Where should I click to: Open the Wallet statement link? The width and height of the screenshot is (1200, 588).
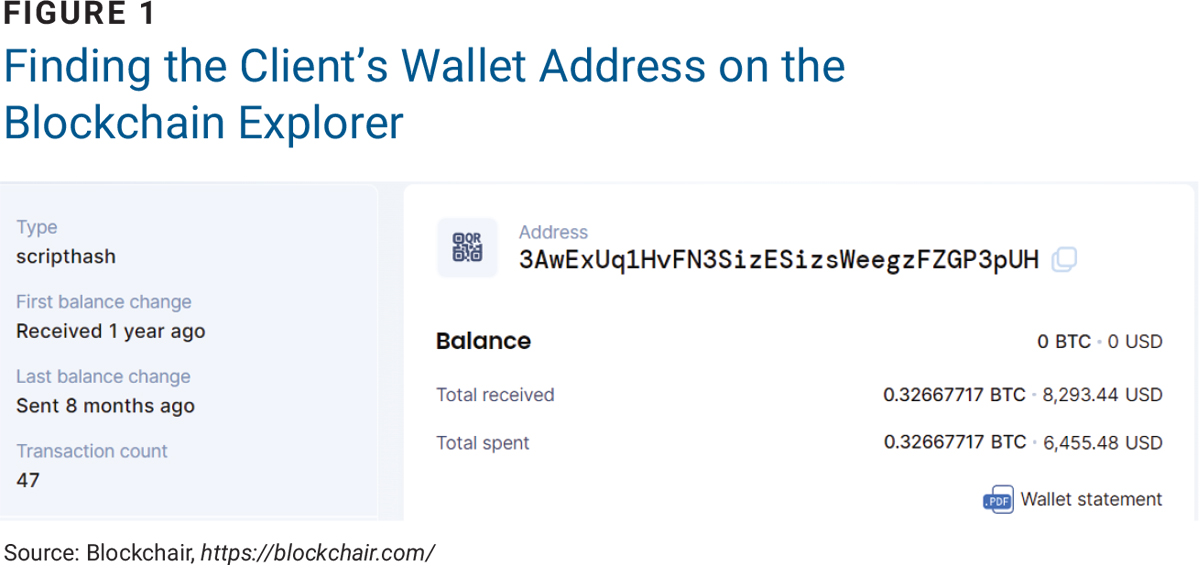tap(1091, 499)
